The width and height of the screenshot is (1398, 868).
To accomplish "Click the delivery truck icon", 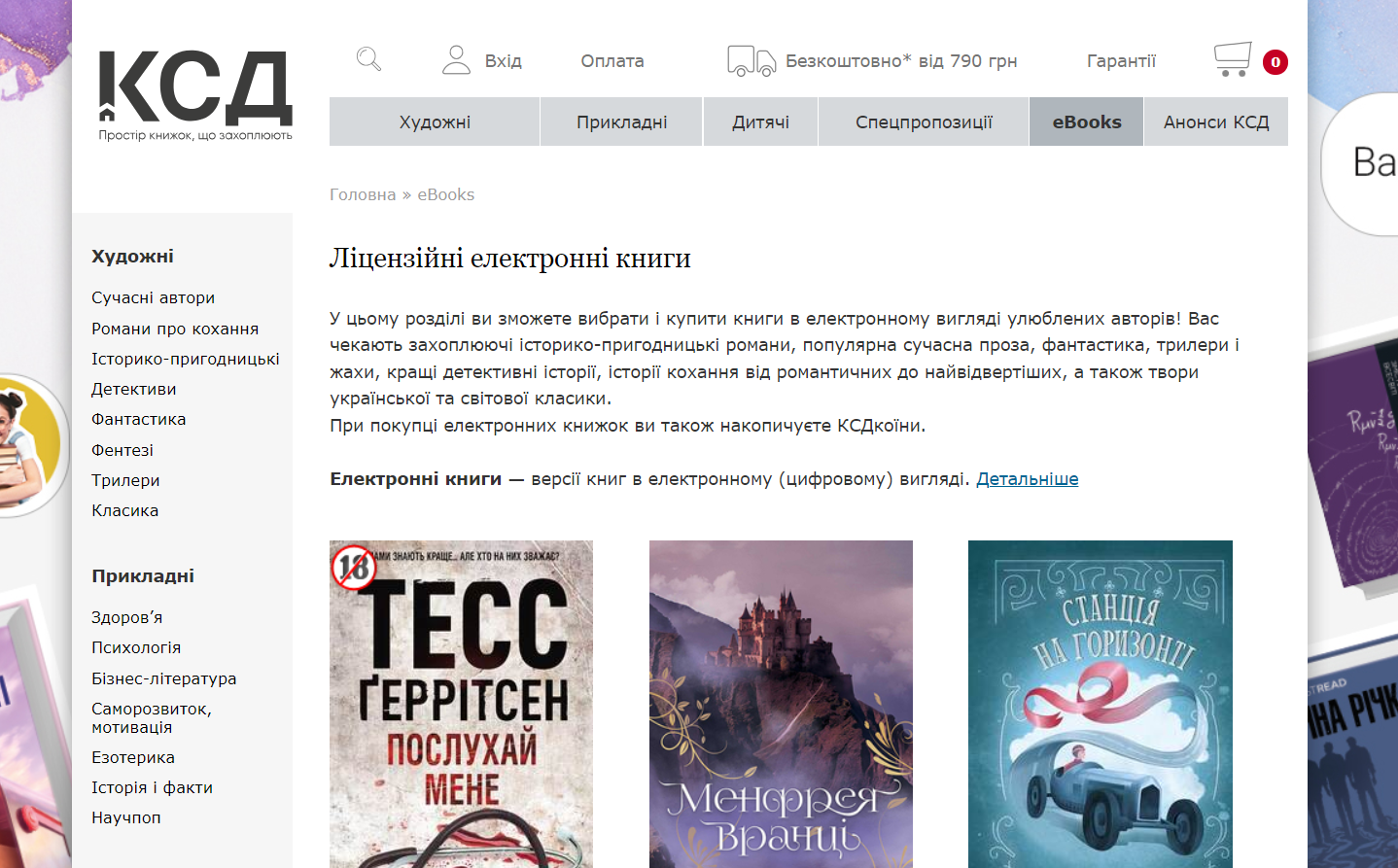I will pyautogui.click(x=751, y=61).
